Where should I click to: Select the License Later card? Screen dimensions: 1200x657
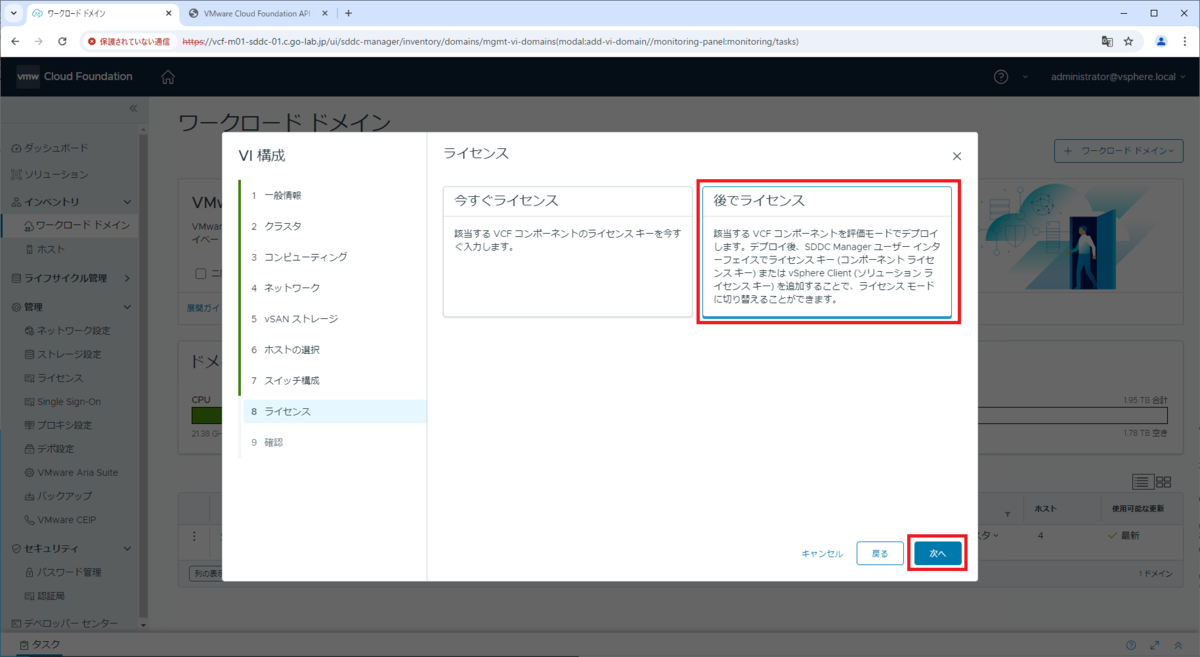click(827, 252)
